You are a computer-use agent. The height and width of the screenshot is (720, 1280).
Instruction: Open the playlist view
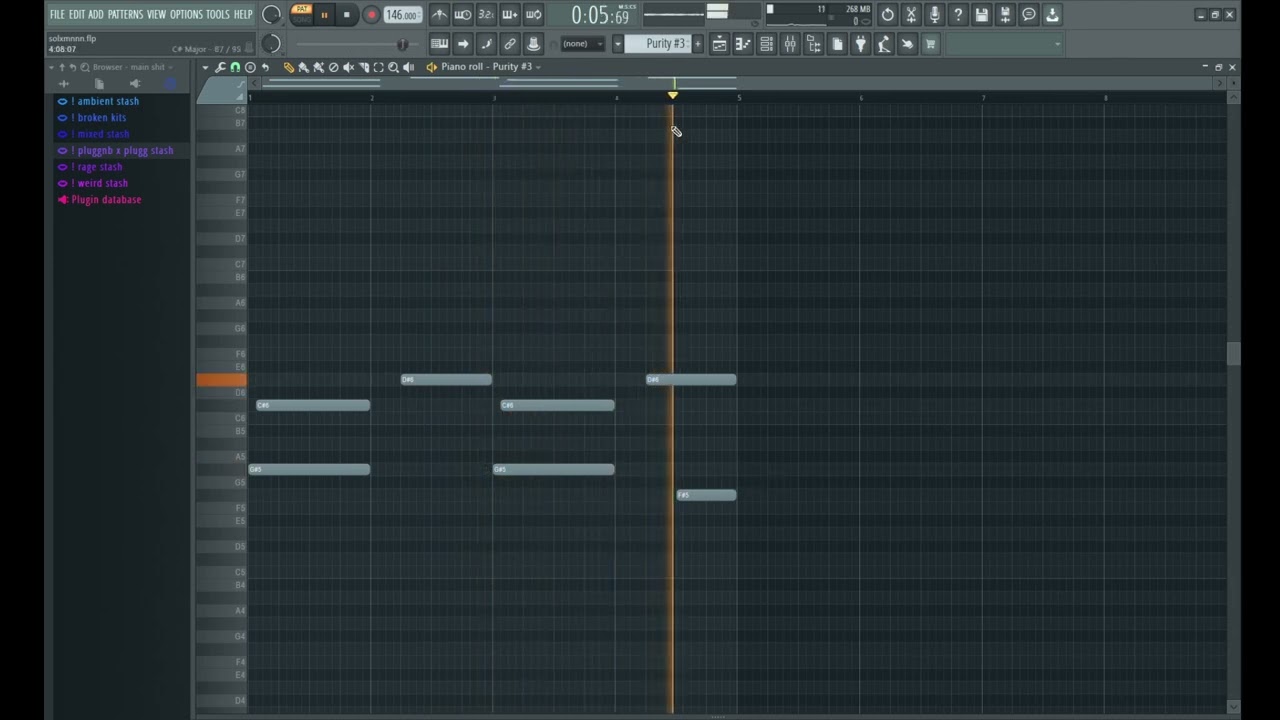pos(719,44)
